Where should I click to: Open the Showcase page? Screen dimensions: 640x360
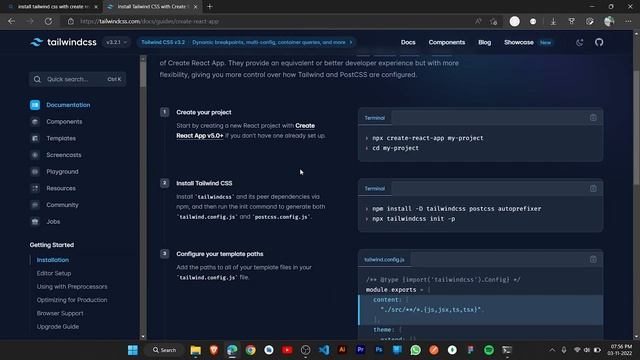[x=518, y=42]
